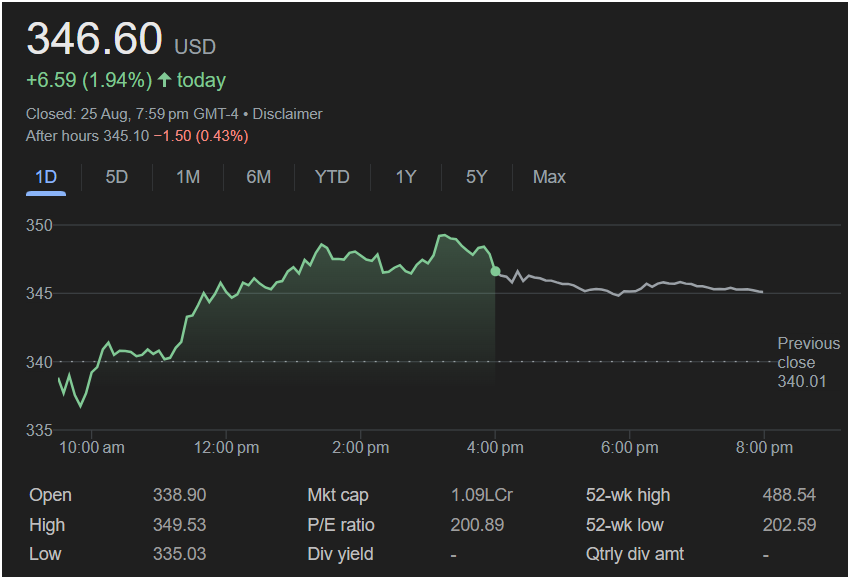View the 1Y price chart

point(405,177)
